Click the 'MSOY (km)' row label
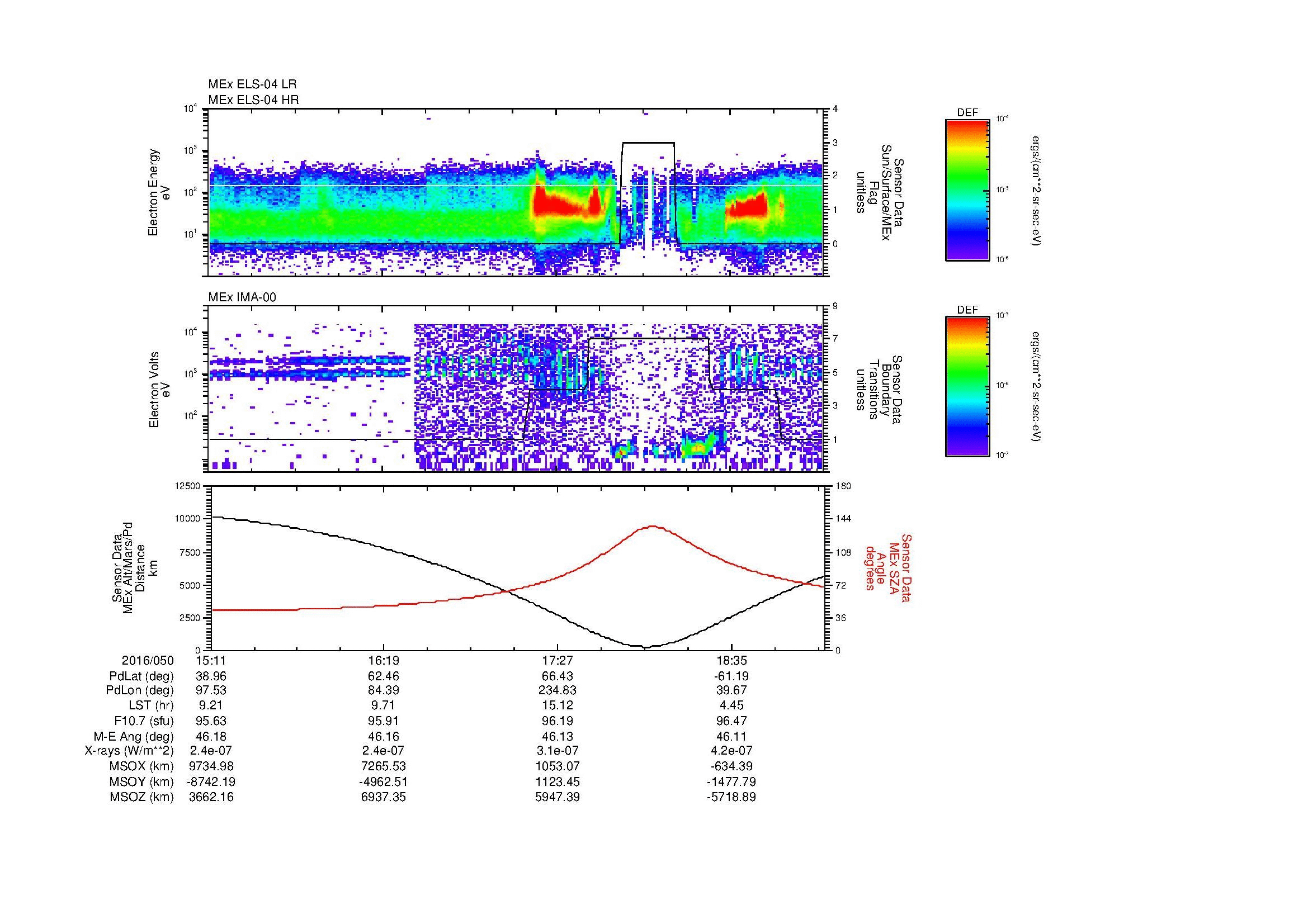Image resolution: width=1308 pixels, height=924 pixels. pyautogui.click(x=142, y=781)
